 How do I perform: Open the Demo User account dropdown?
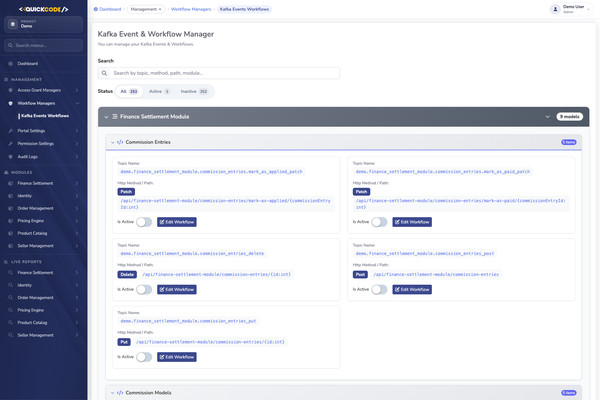point(572,9)
